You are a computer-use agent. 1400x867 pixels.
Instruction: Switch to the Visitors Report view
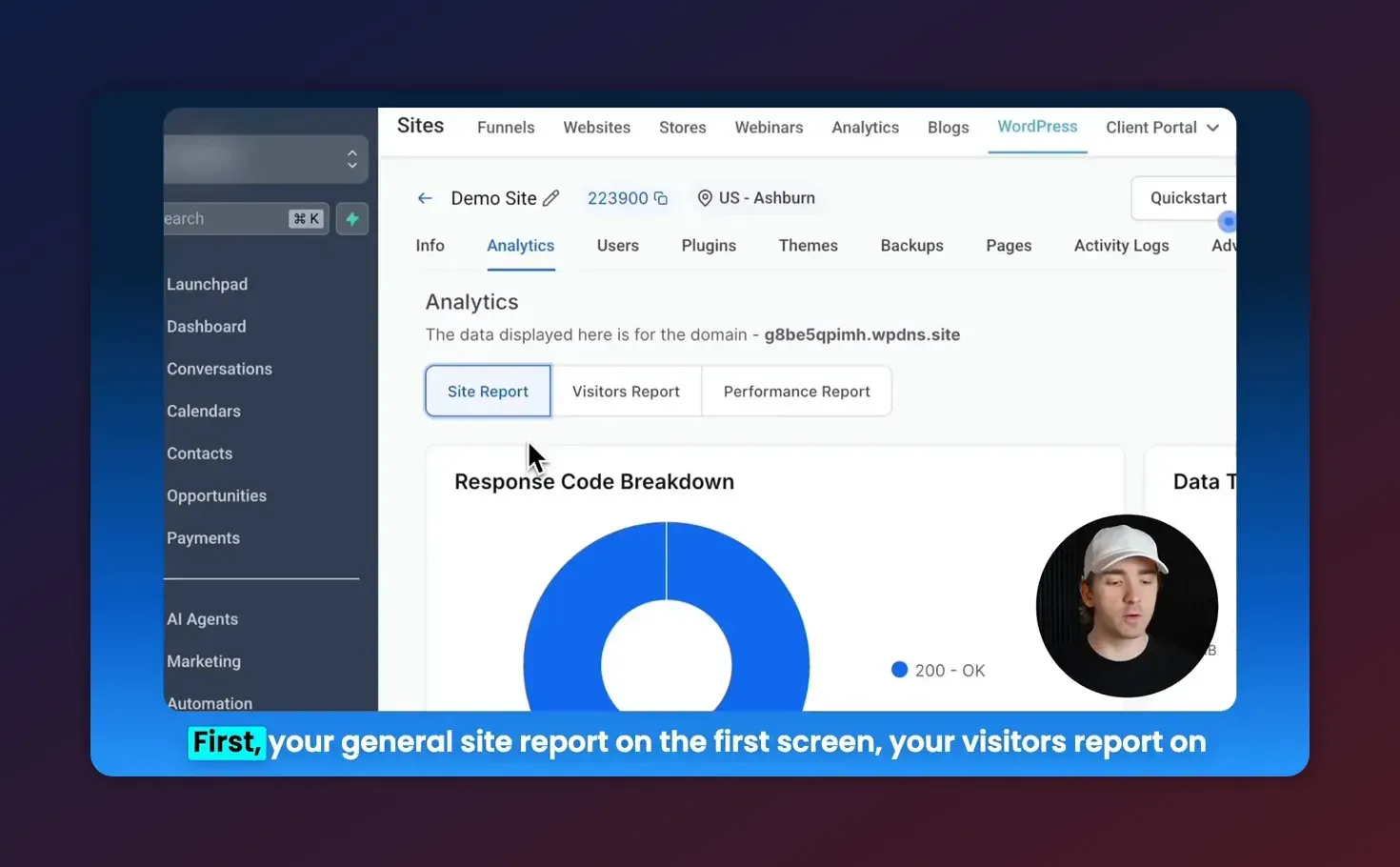[x=626, y=391]
